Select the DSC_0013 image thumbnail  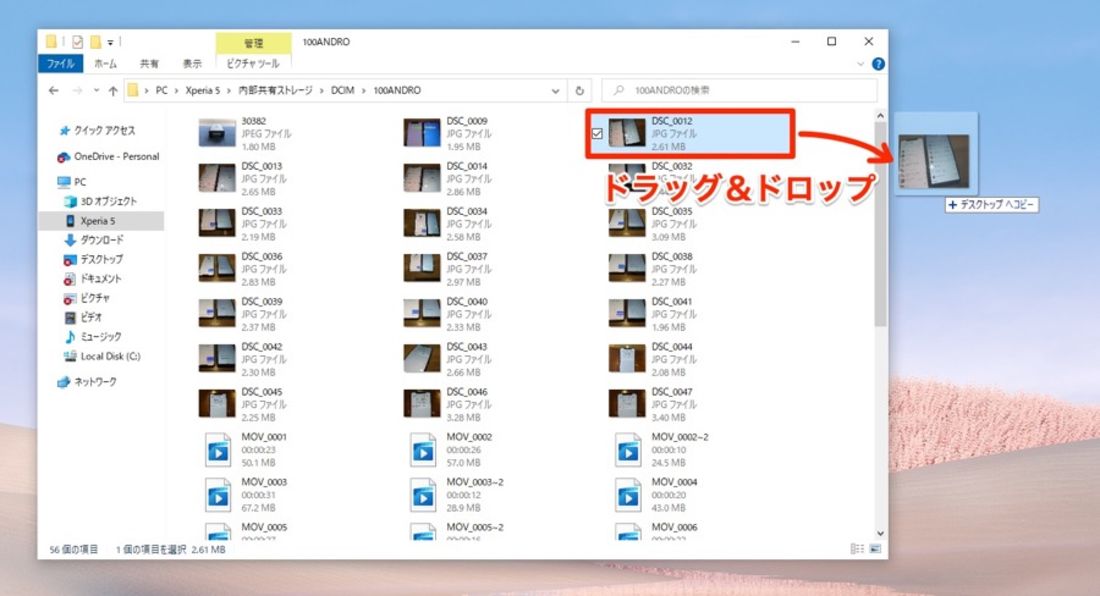coord(217,178)
